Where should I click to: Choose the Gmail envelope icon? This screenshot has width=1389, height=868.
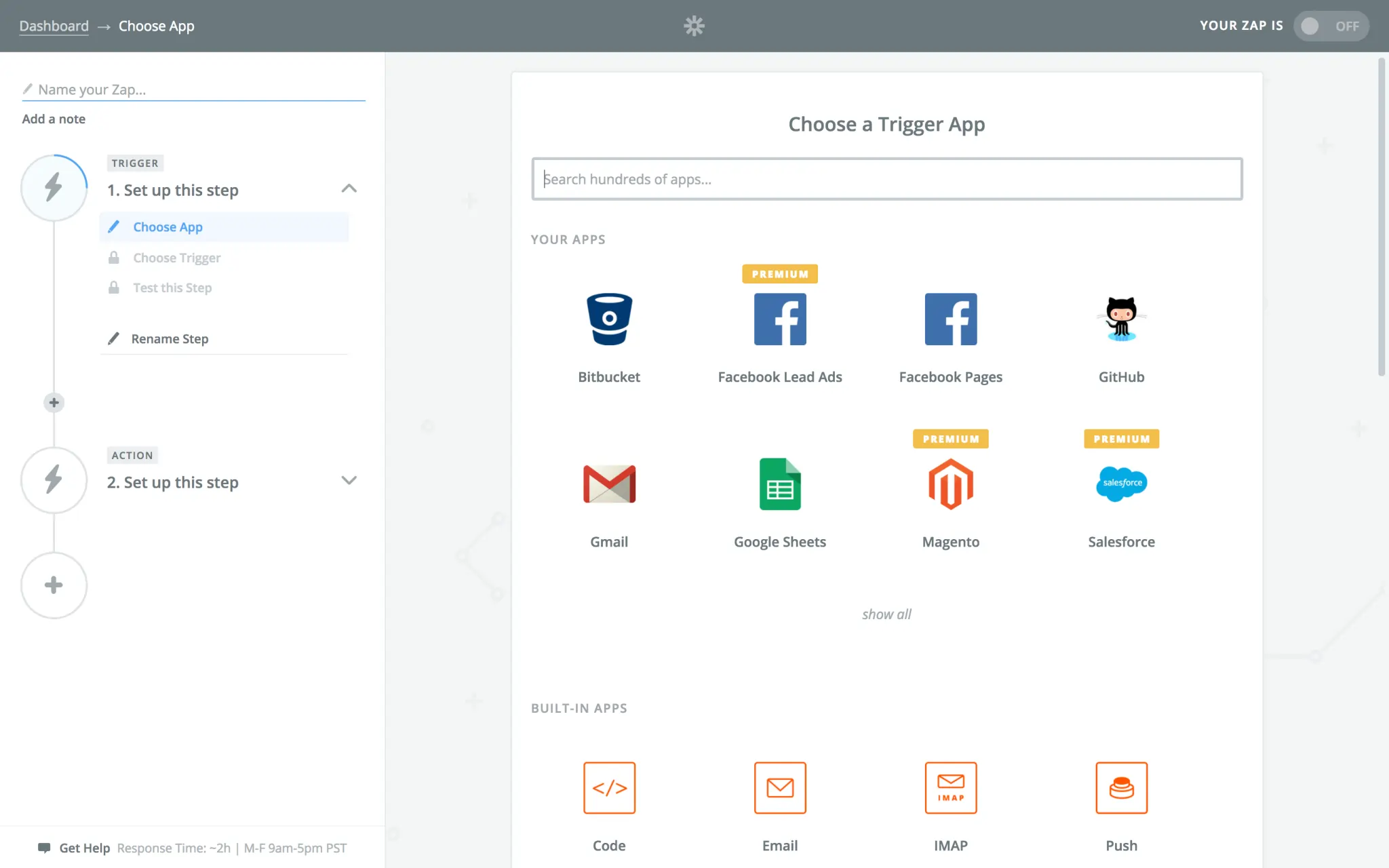click(x=609, y=484)
